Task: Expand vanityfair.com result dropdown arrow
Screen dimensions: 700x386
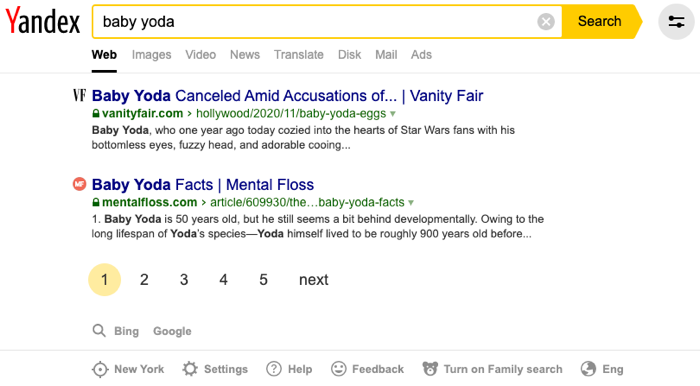Action: 393,114
